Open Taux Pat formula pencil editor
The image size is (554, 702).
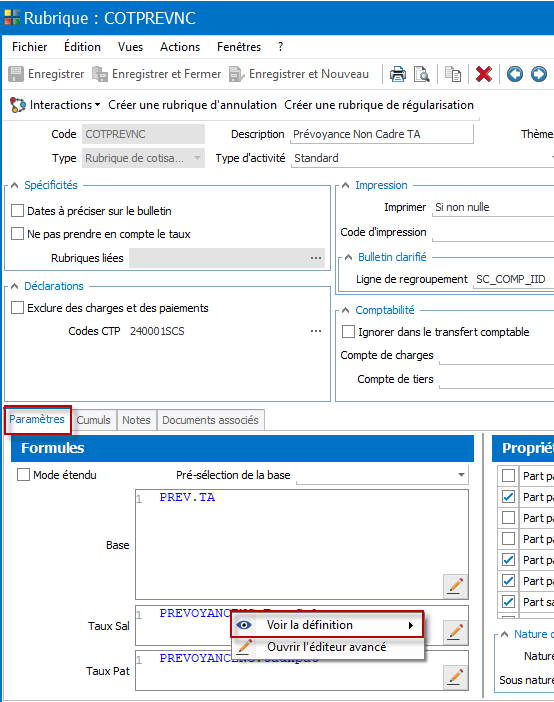tap(455, 677)
